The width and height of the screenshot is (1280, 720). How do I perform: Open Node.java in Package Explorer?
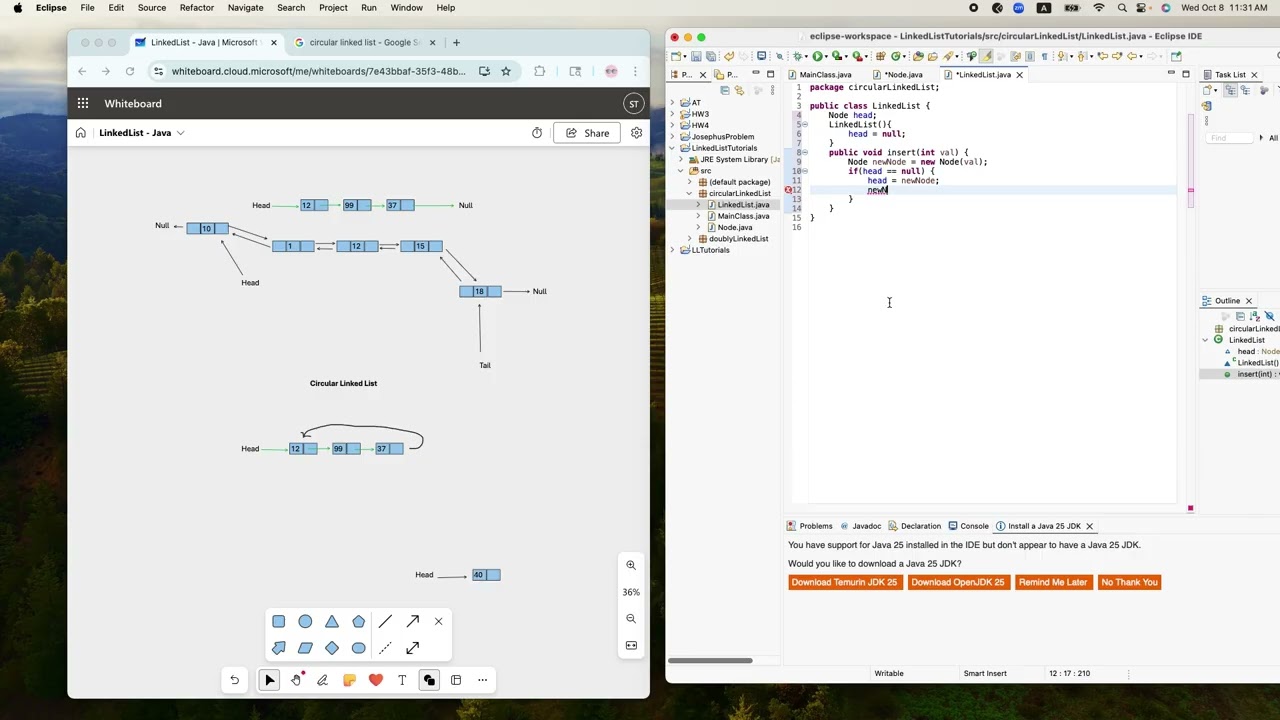click(x=734, y=228)
